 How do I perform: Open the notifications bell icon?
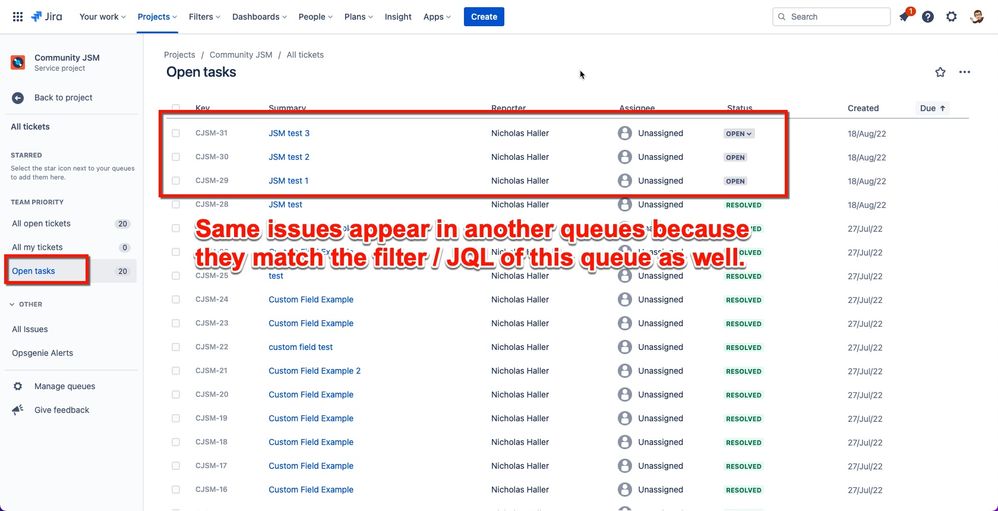tap(904, 17)
